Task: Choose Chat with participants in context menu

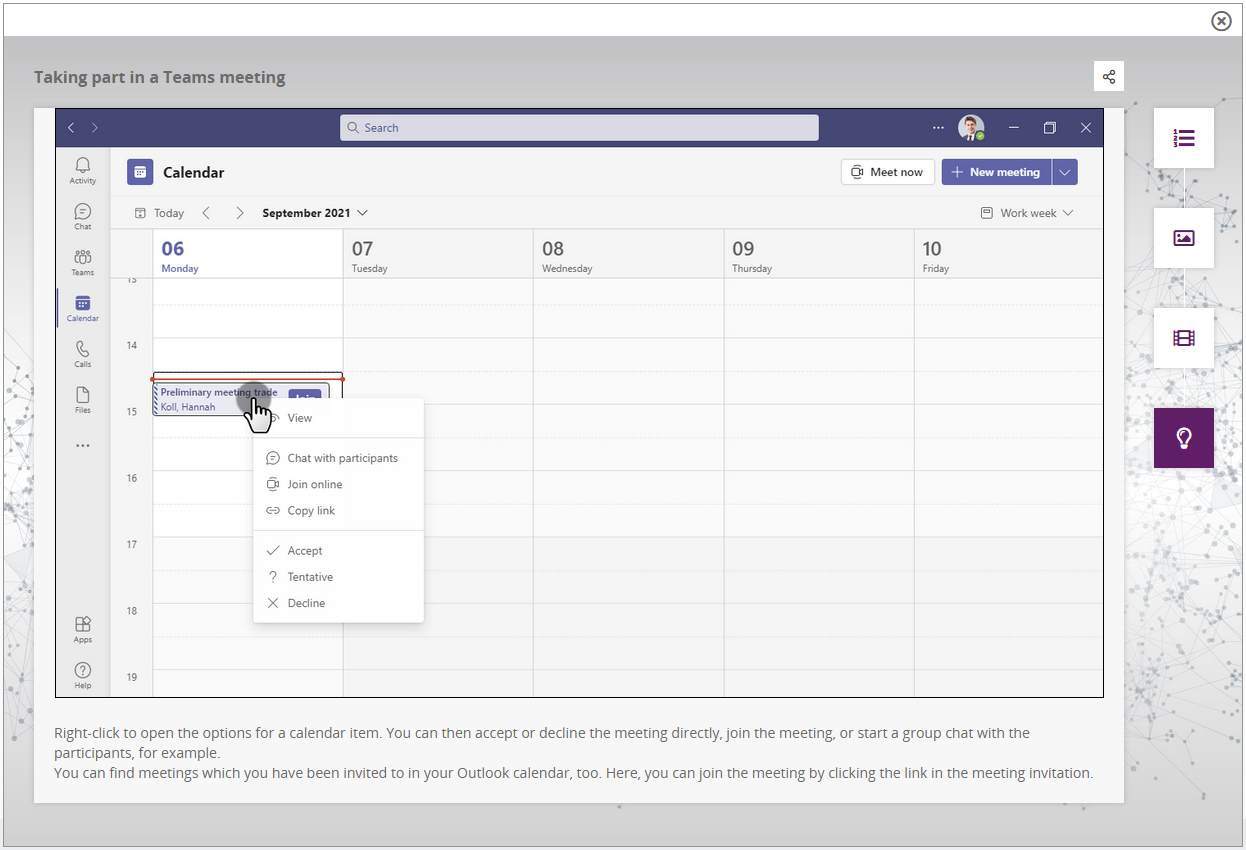Action: (339, 458)
